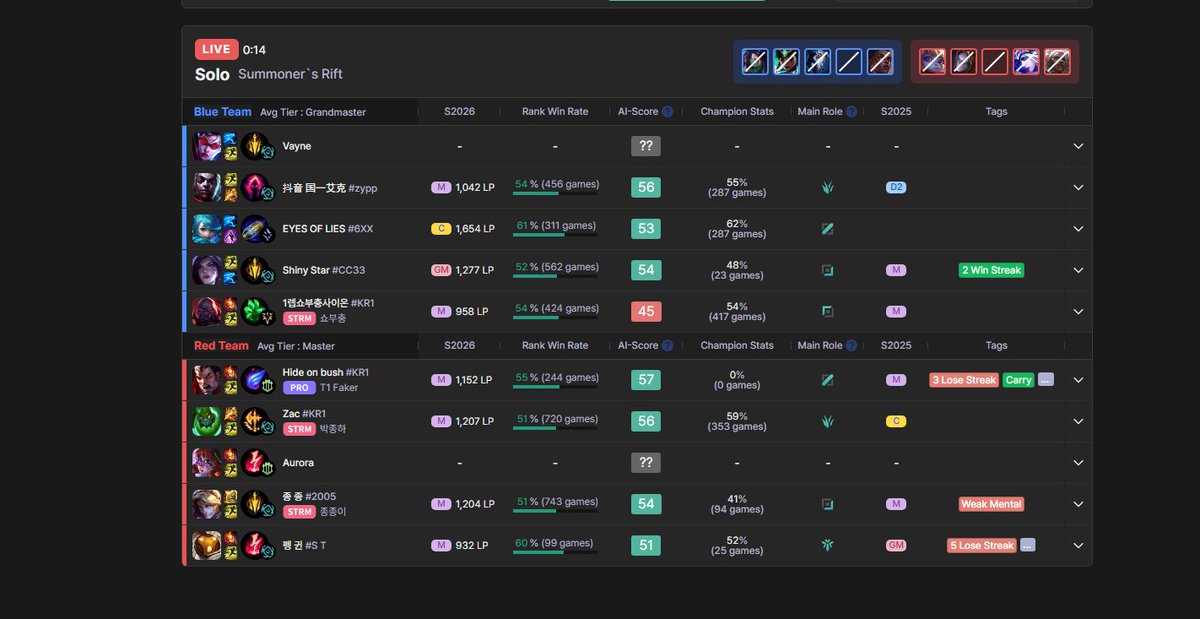The width and height of the screenshot is (1200, 619).
Task: Click champion portrait in Shiny Star row
Action: click(207, 270)
